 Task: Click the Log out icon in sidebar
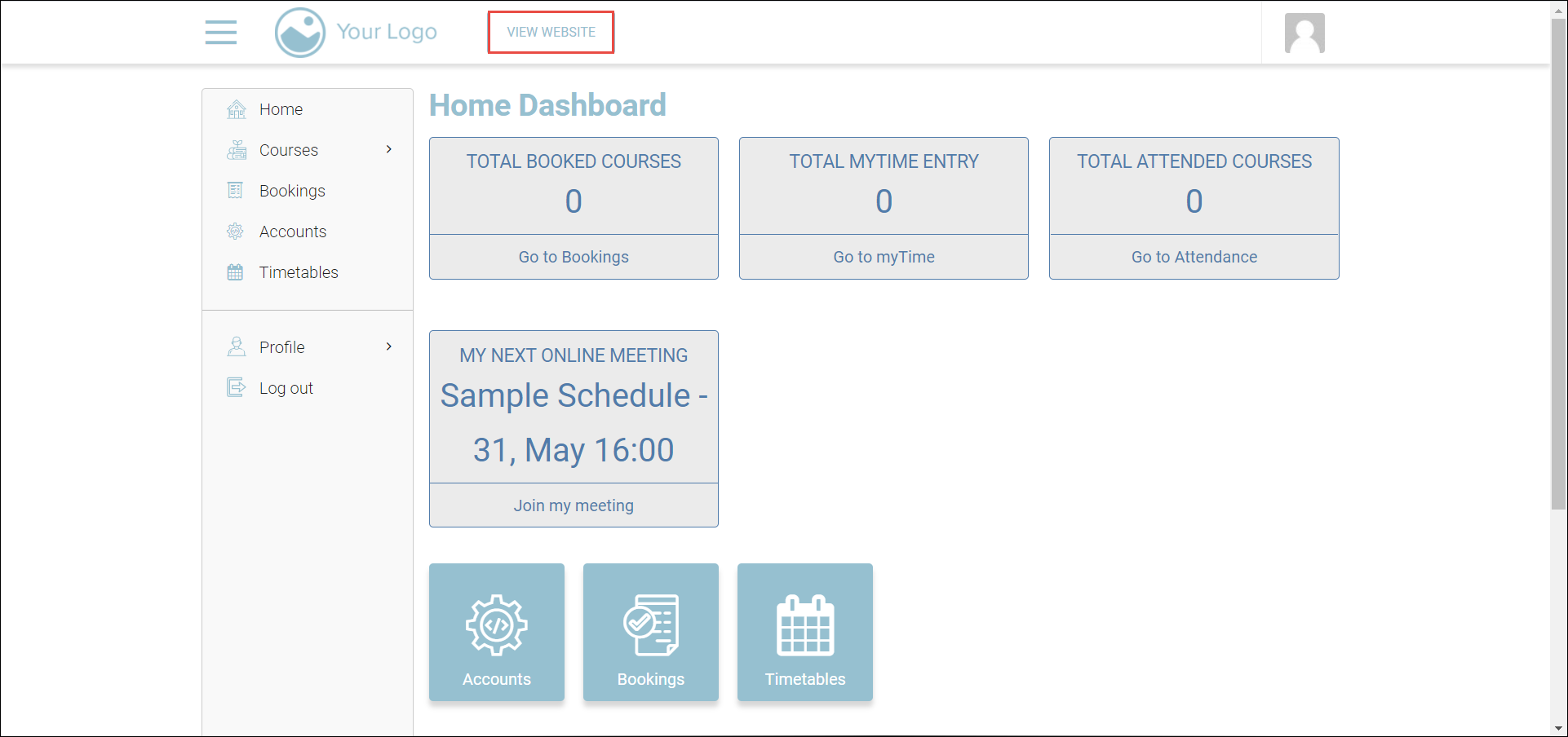[x=236, y=388]
